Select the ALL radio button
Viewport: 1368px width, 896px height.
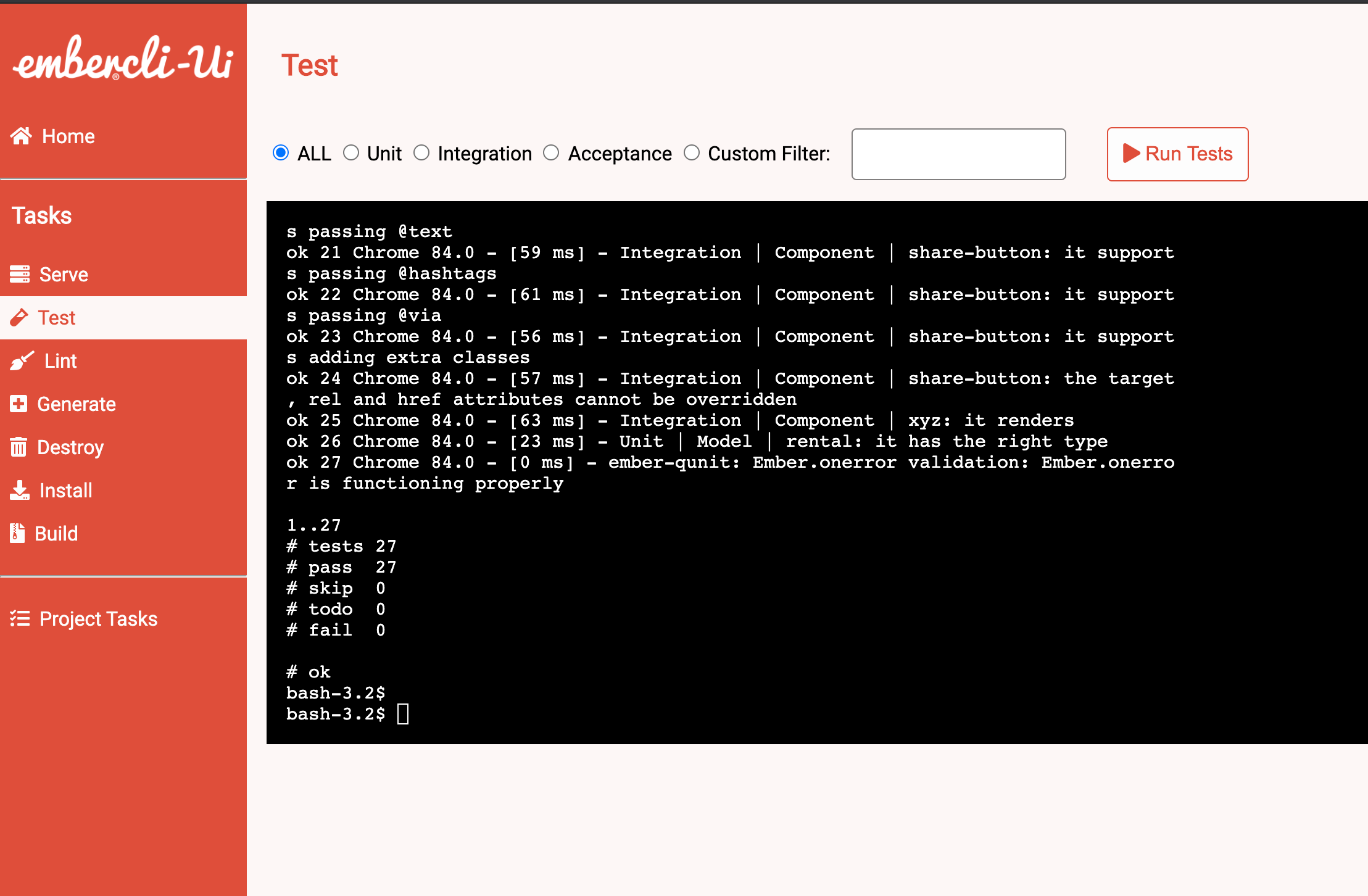click(x=281, y=152)
